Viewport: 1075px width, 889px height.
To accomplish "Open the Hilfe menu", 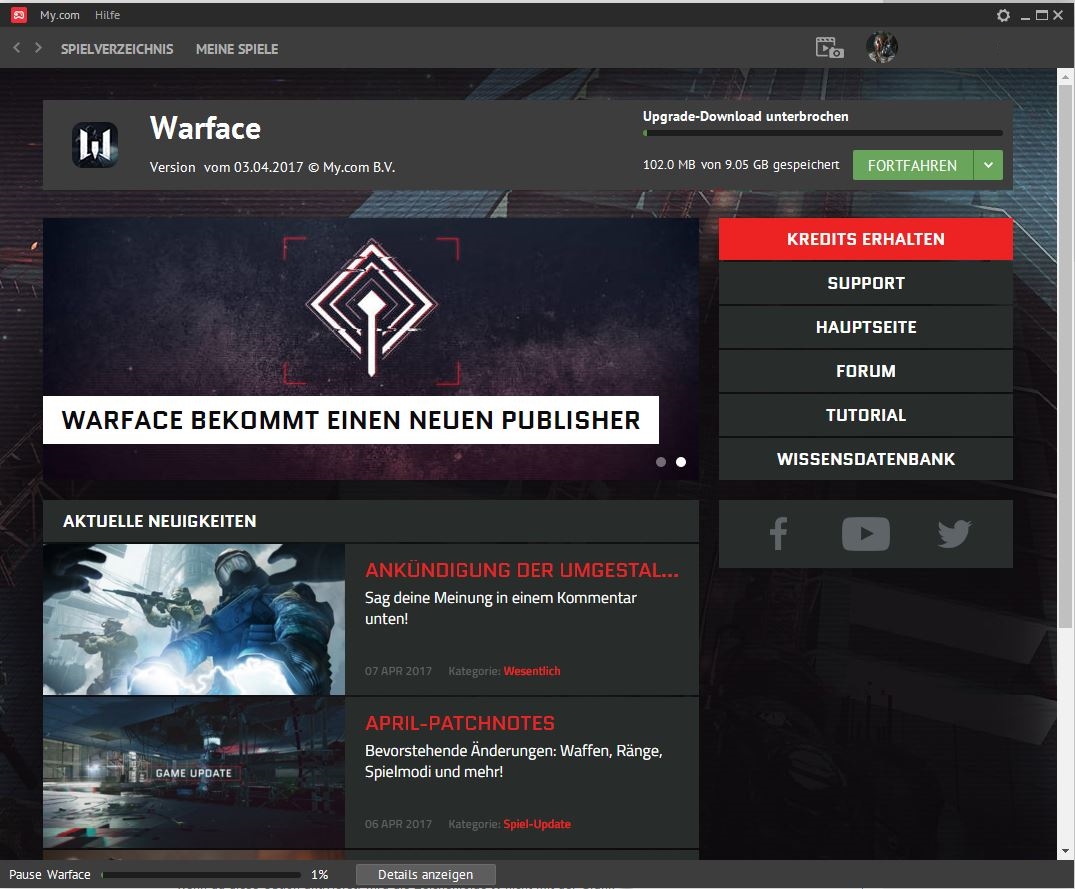I will (108, 15).
